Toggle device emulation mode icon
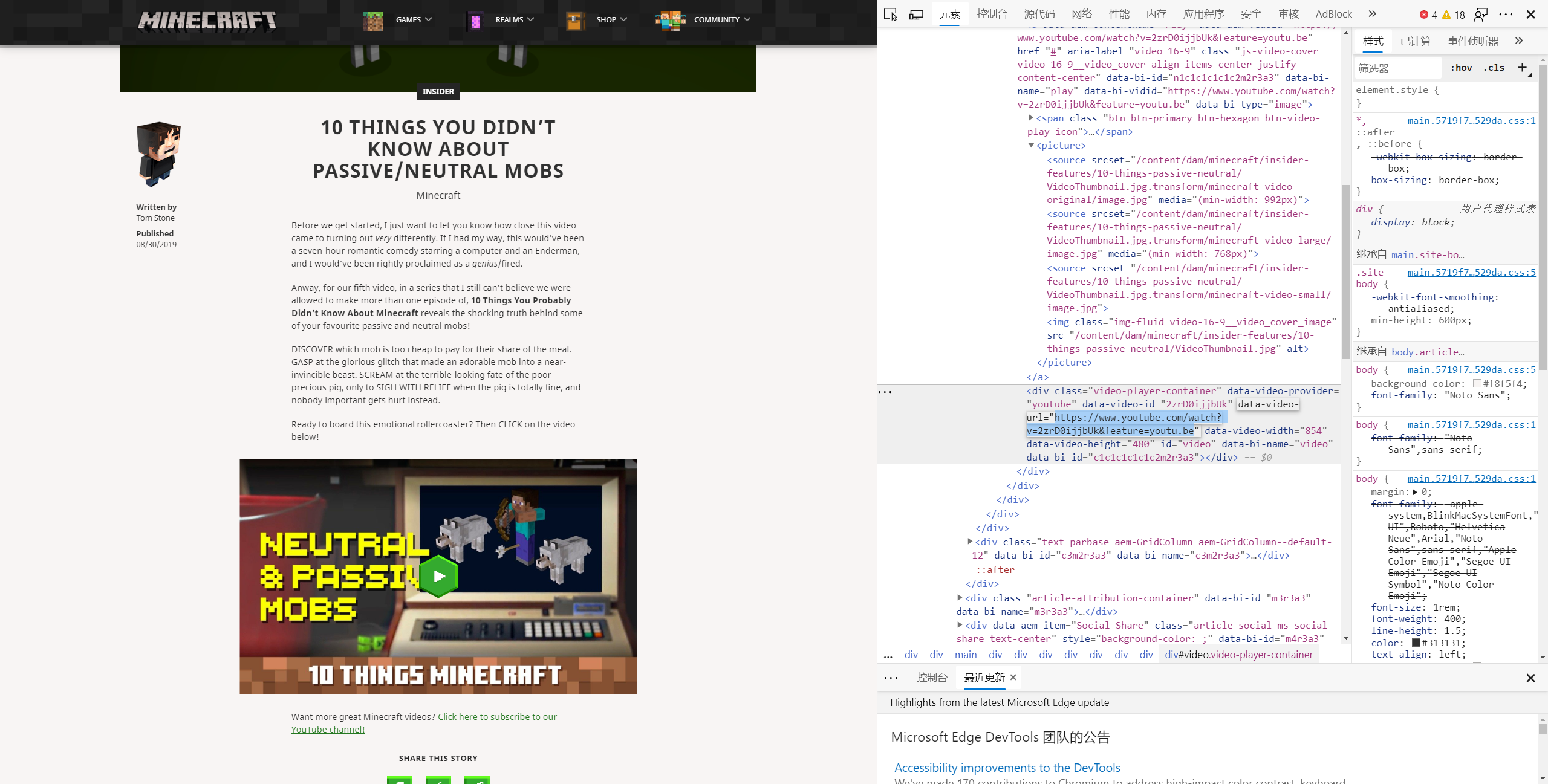The height and width of the screenshot is (784, 1548). click(916, 14)
